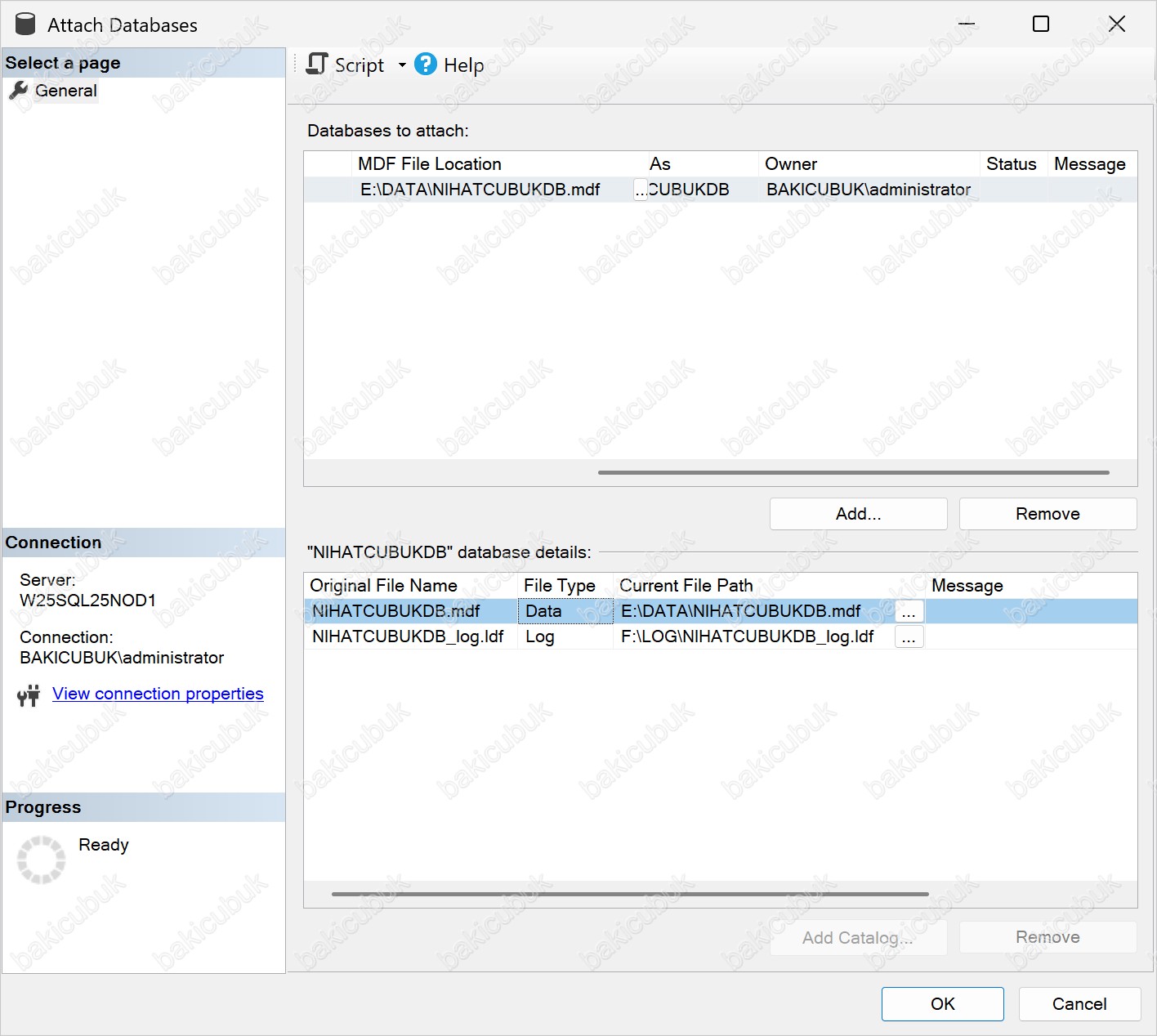
Task: Click the MDF File Location column header
Action: point(430,164)
